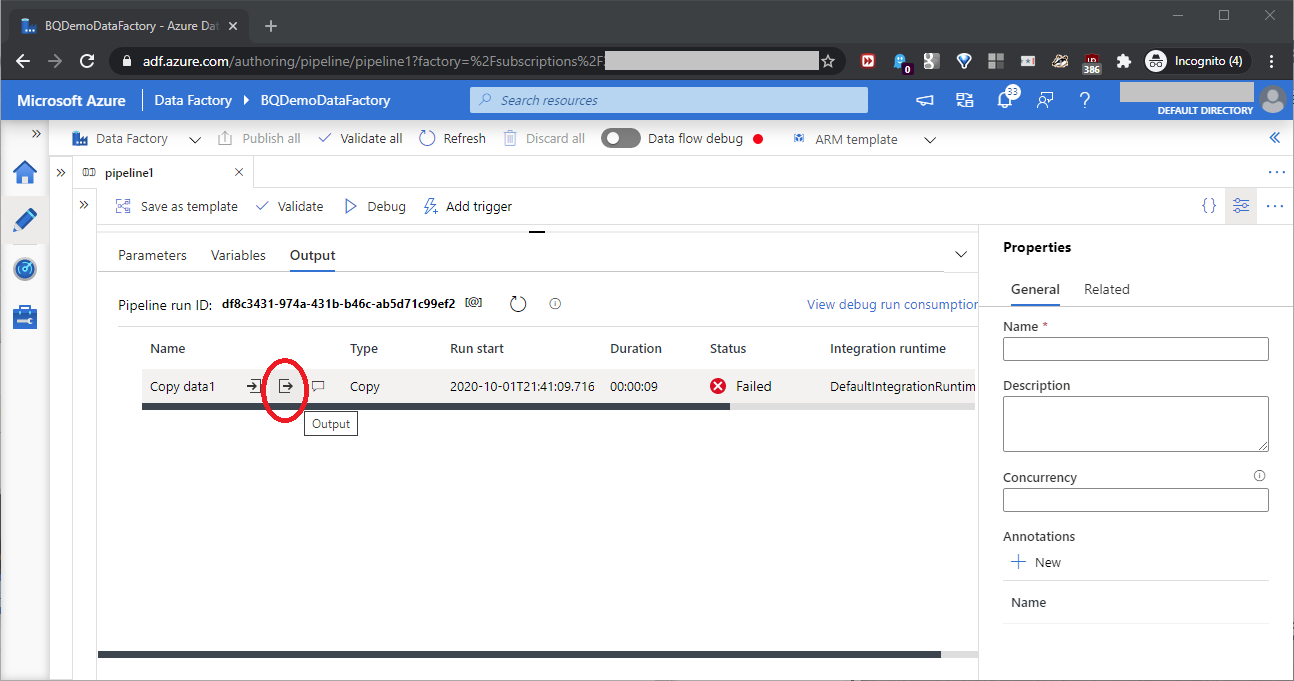Collapse the right panel with blue double chevron
Image resolution: width=1294 pixels, height=681 pixels.
click(1275, 138)
